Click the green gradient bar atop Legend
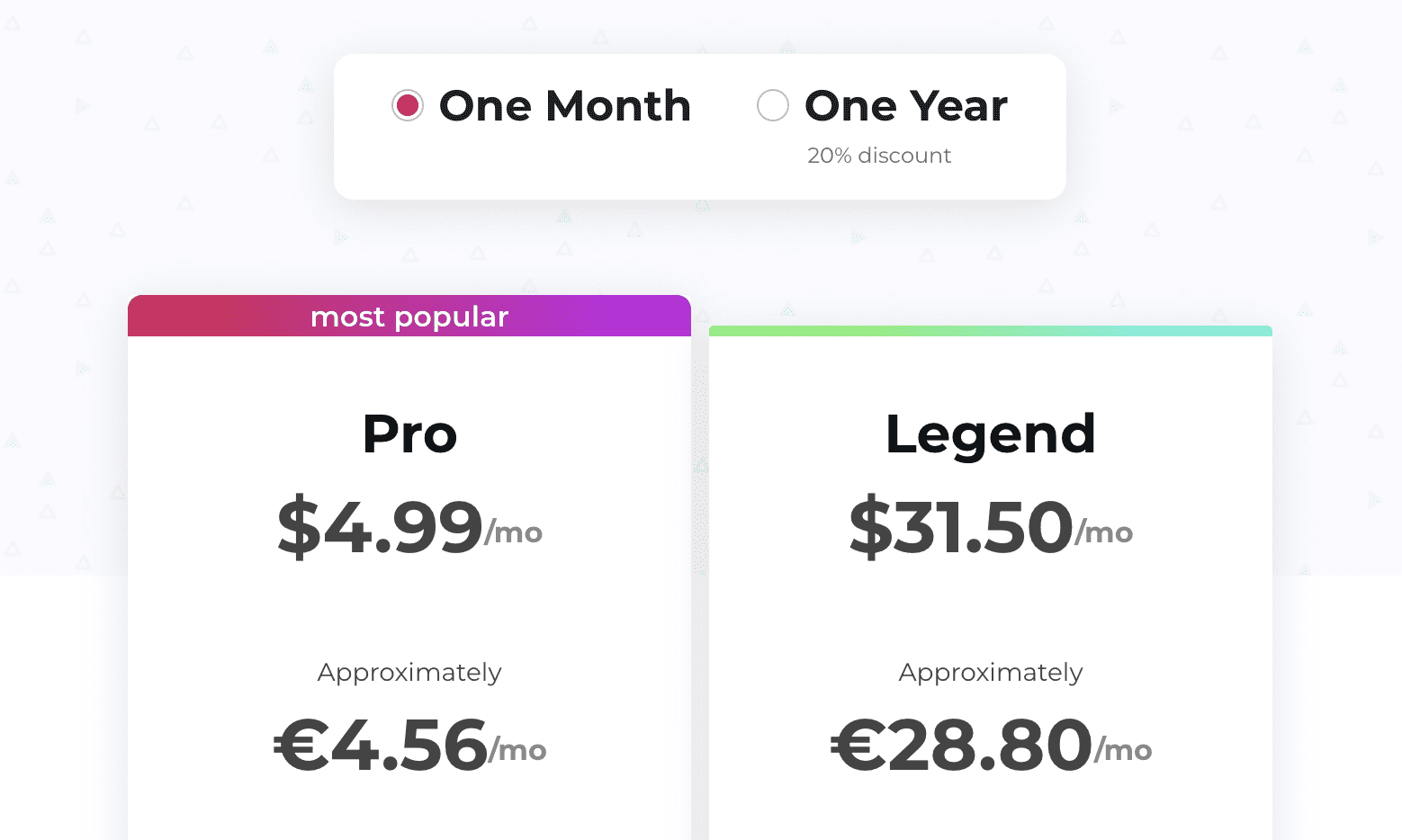This screenshot has height=840, width=1402. click(990, 331)
